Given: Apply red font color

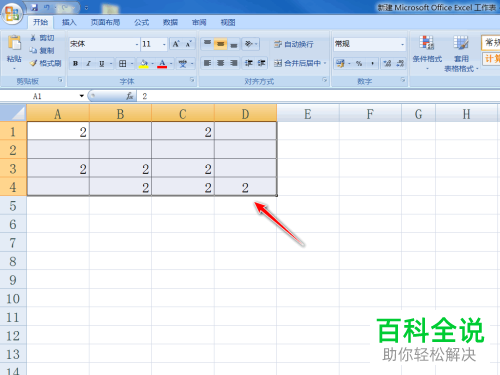Looking at the screenshot, I should 162,63.
